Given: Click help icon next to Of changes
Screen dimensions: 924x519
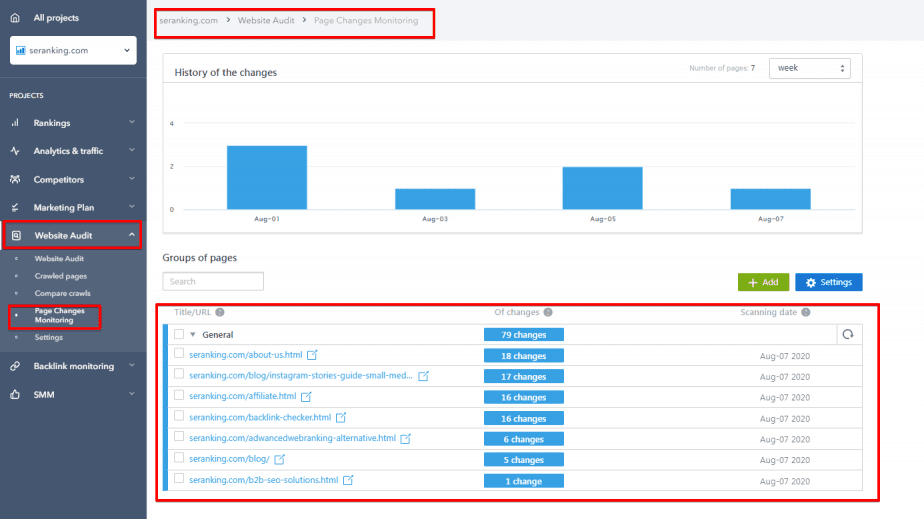Looking at the screenshot, I should [548, 312].
